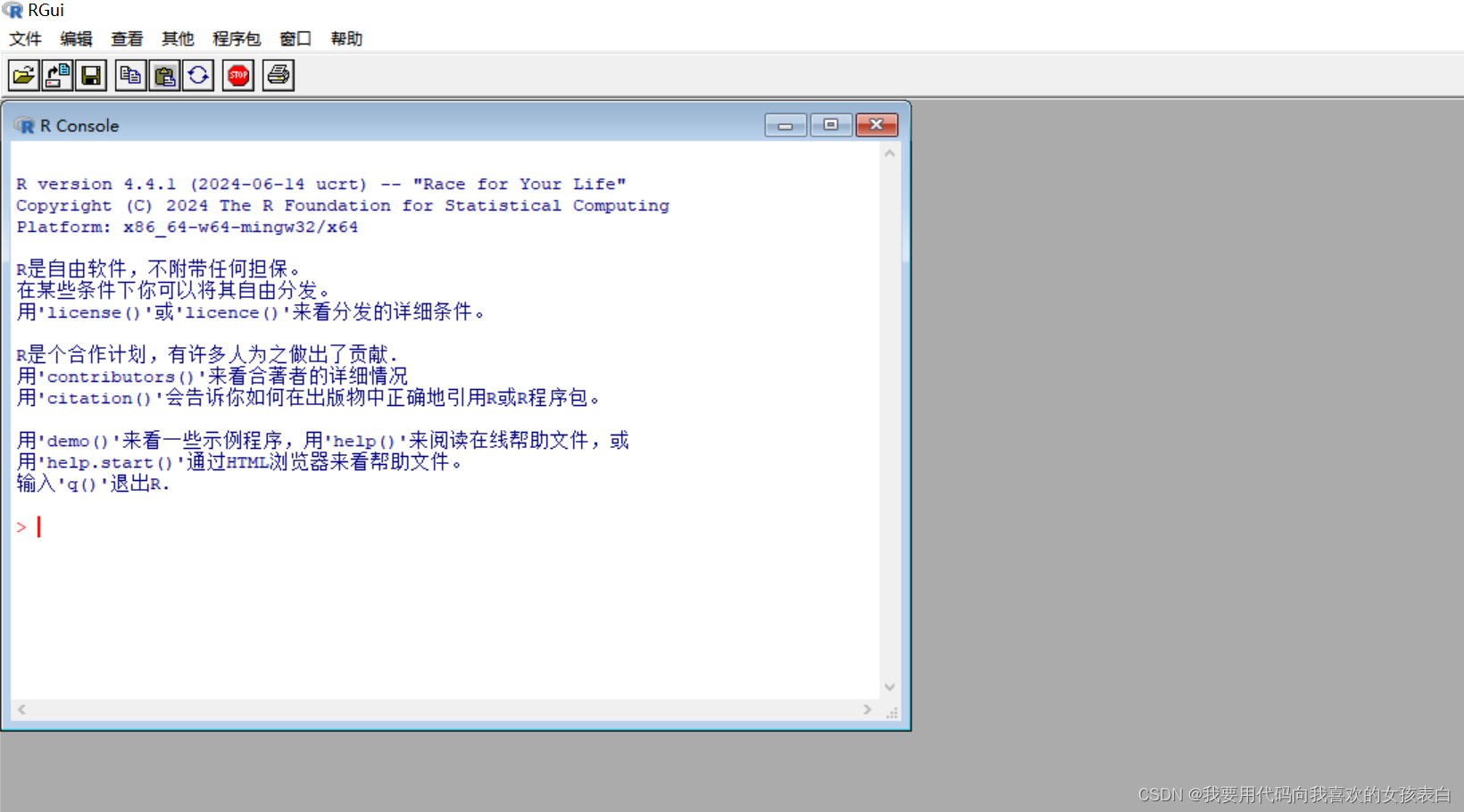Click the console scrollbar down arrow
Viewport: 1464px width, 812px height.
[x=890, y=687]
